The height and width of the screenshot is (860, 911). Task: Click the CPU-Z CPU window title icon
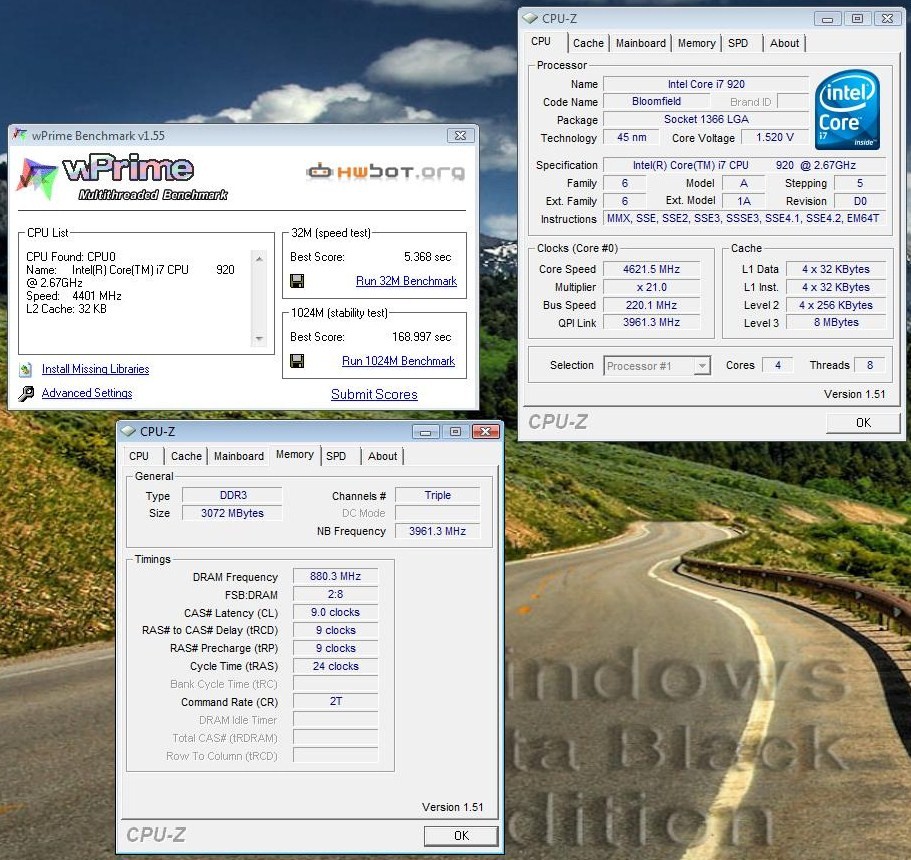(530, 18)
